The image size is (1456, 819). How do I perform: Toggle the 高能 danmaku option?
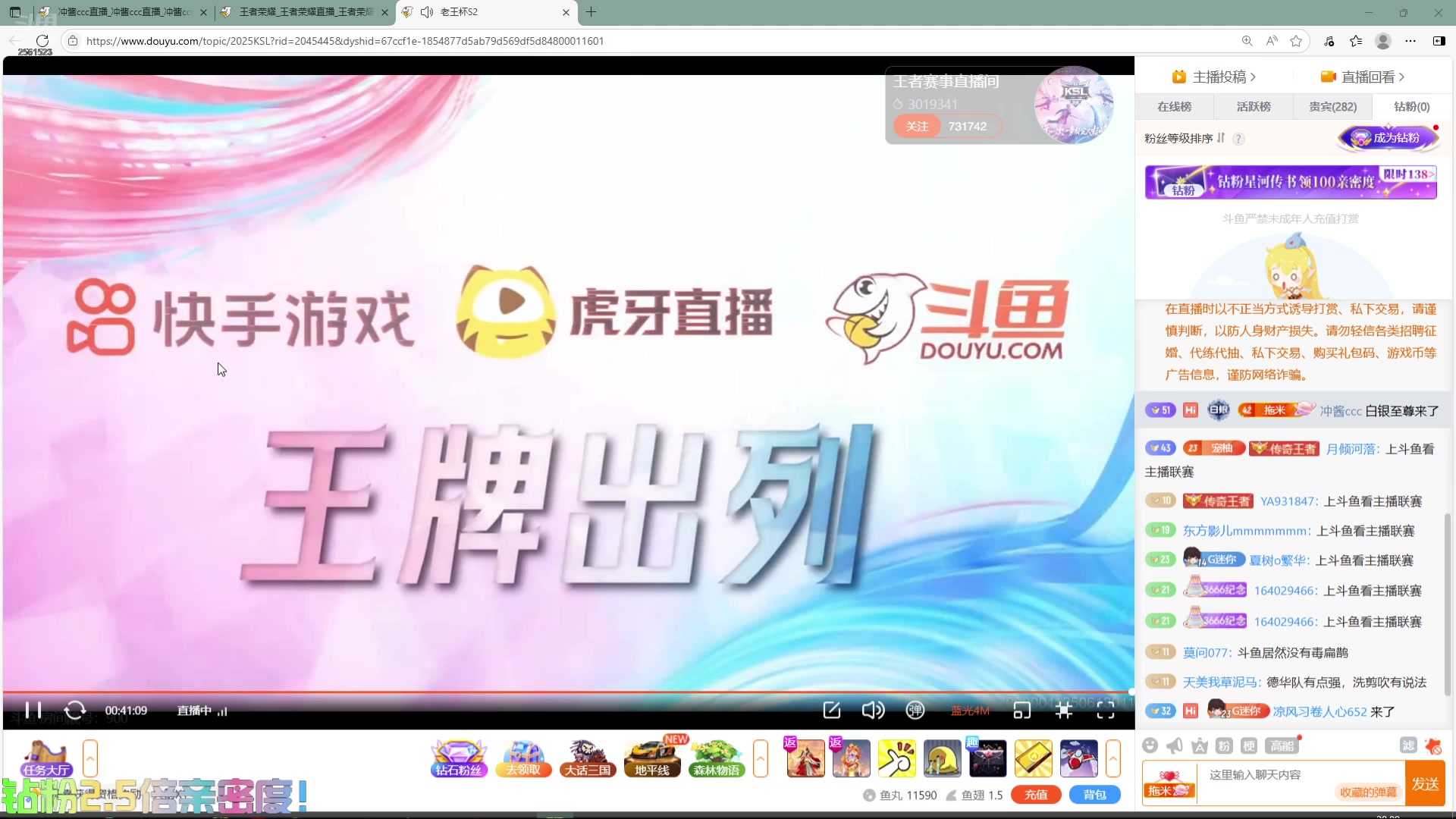point(1282,745)
